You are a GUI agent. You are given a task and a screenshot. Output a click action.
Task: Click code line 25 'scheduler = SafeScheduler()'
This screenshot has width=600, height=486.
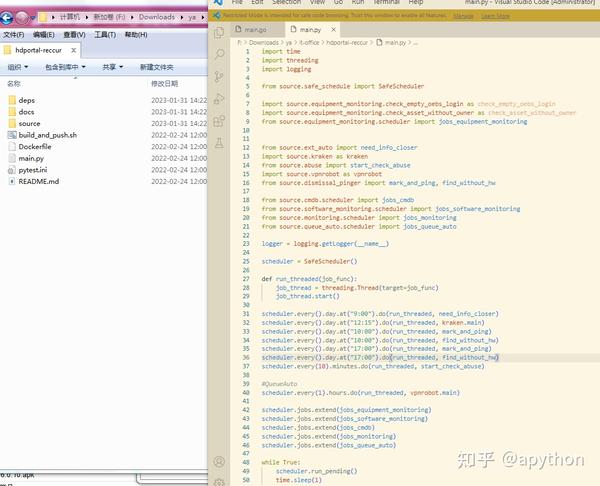click(x=309, y=261)
